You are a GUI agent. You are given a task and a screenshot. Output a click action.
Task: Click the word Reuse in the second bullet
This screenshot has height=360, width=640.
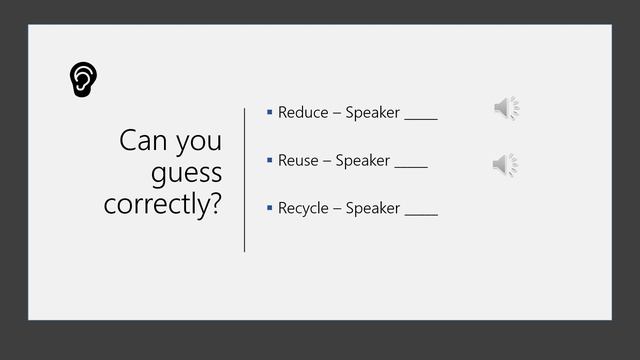point(298,160)
